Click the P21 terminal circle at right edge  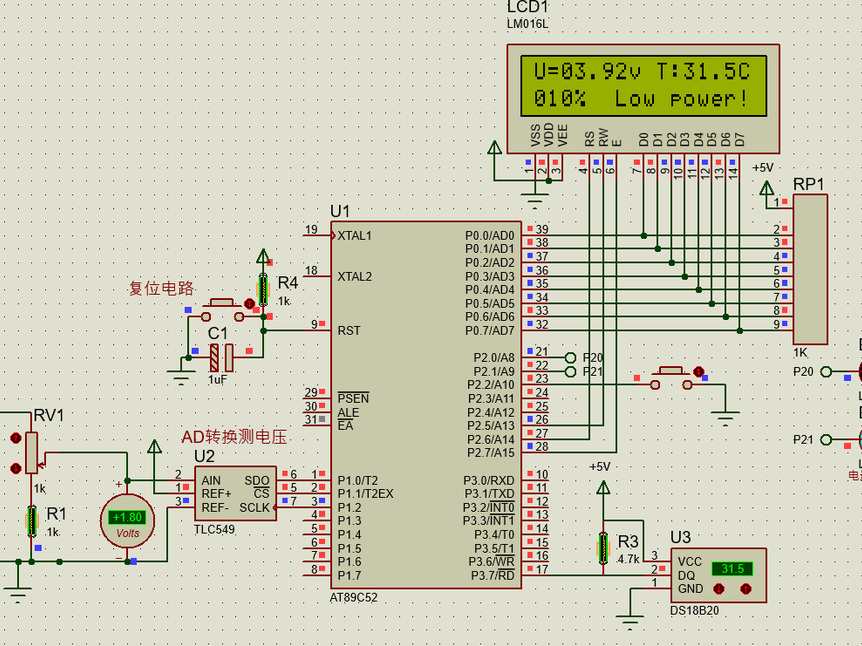tap(826, 439)
